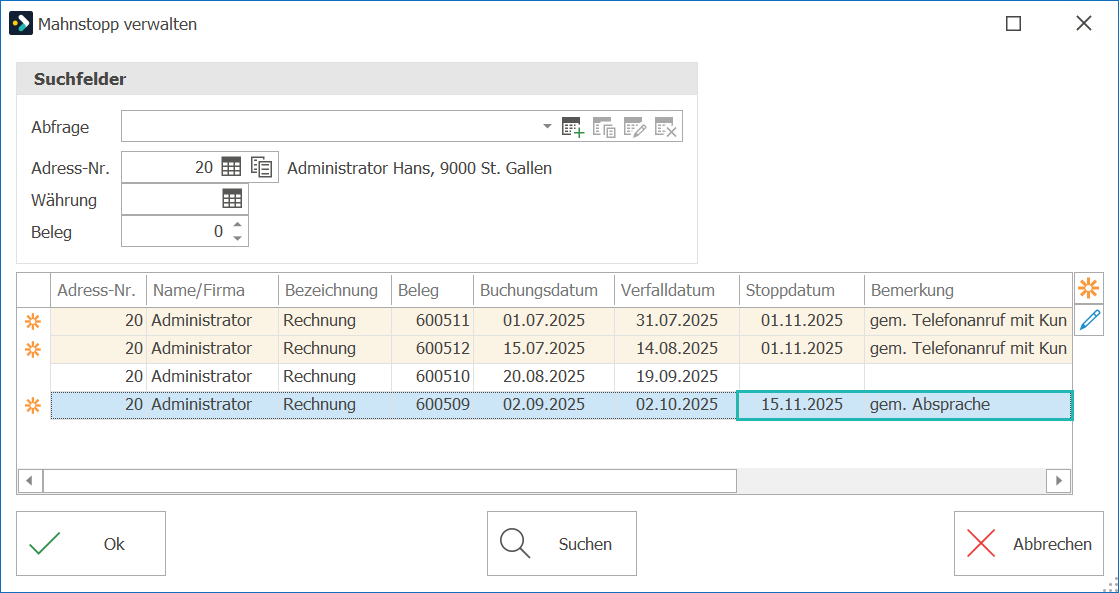Screen dimensions: 1120x593
Task: Click the Abbrechen cancel button
Action: coord(1029,544)
